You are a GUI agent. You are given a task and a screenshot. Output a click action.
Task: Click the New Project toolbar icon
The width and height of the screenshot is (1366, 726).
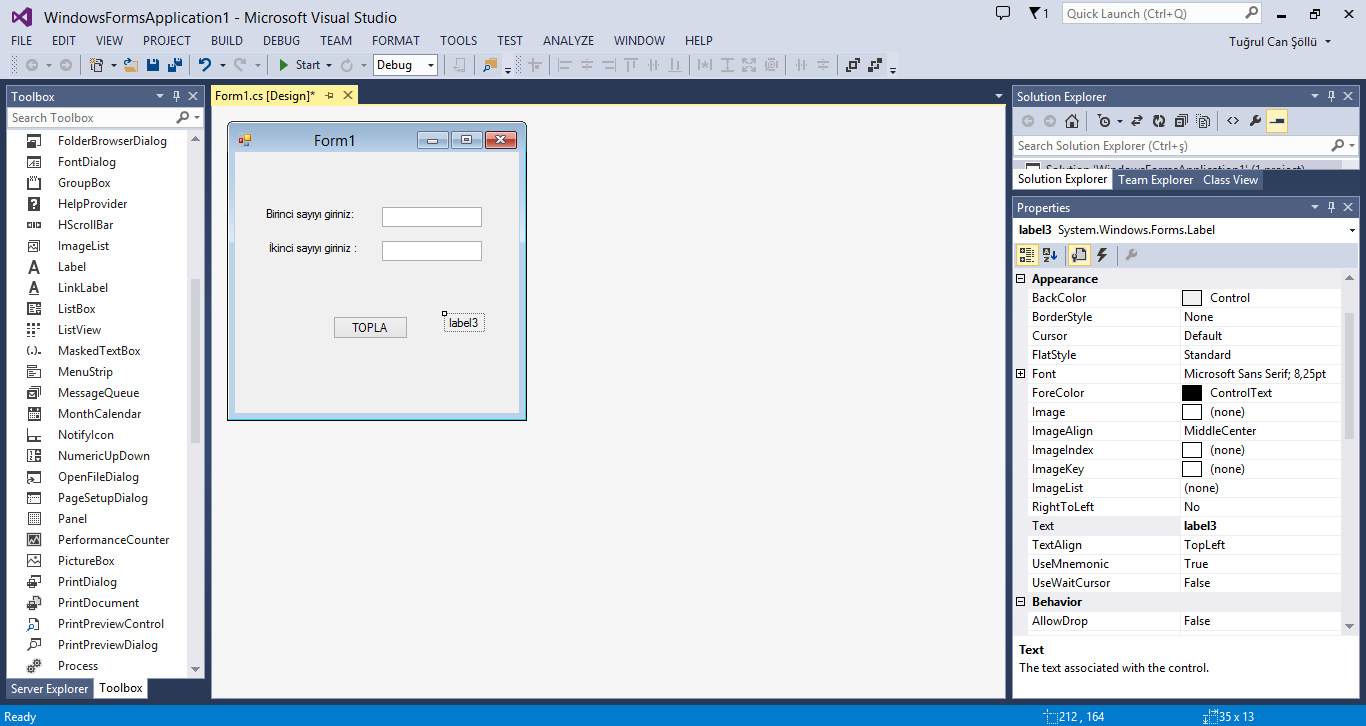(96, 65)
